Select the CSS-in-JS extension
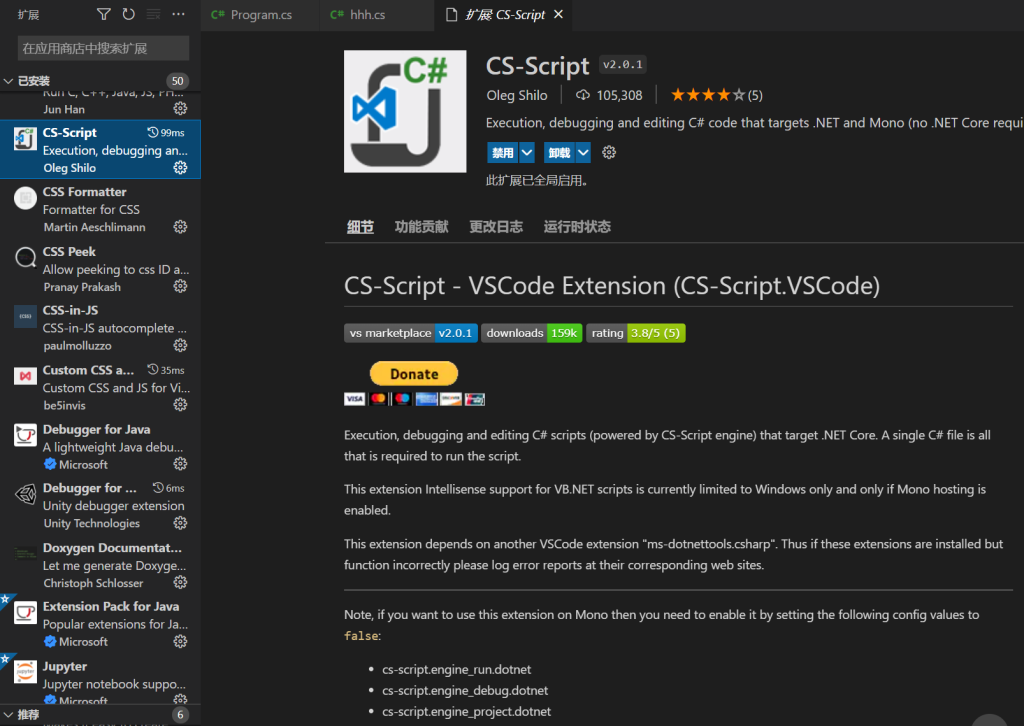This screenshot has width=1024, height=726. point(101,327)
